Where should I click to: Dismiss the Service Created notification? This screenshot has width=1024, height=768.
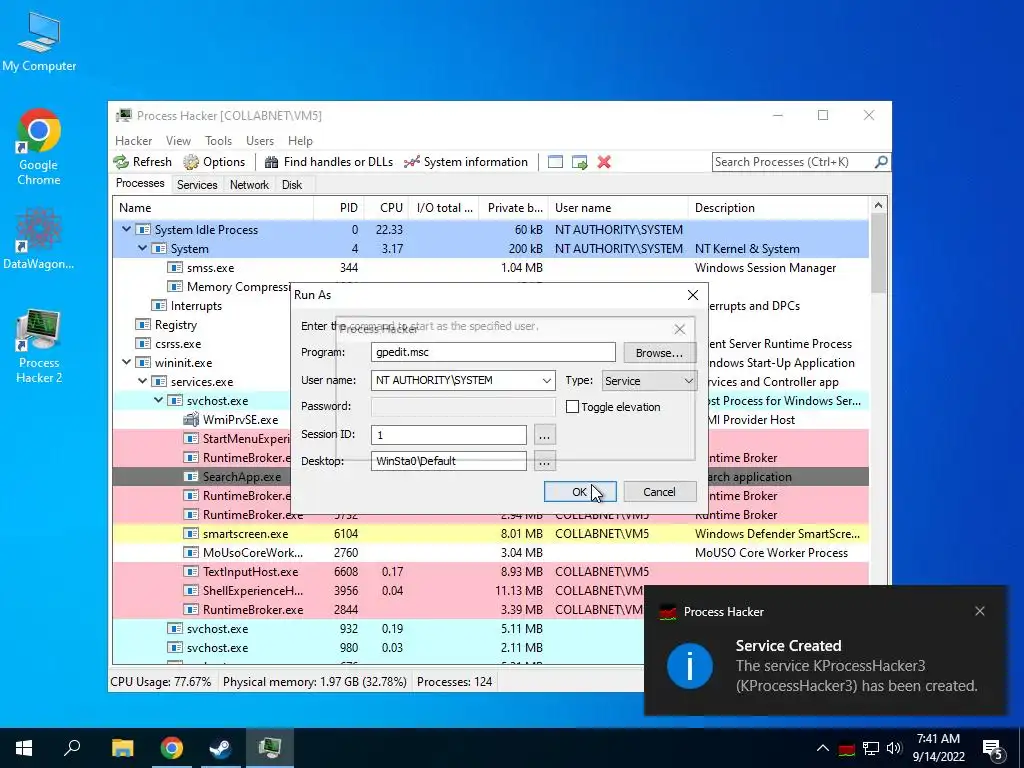[x=980, y=611]
